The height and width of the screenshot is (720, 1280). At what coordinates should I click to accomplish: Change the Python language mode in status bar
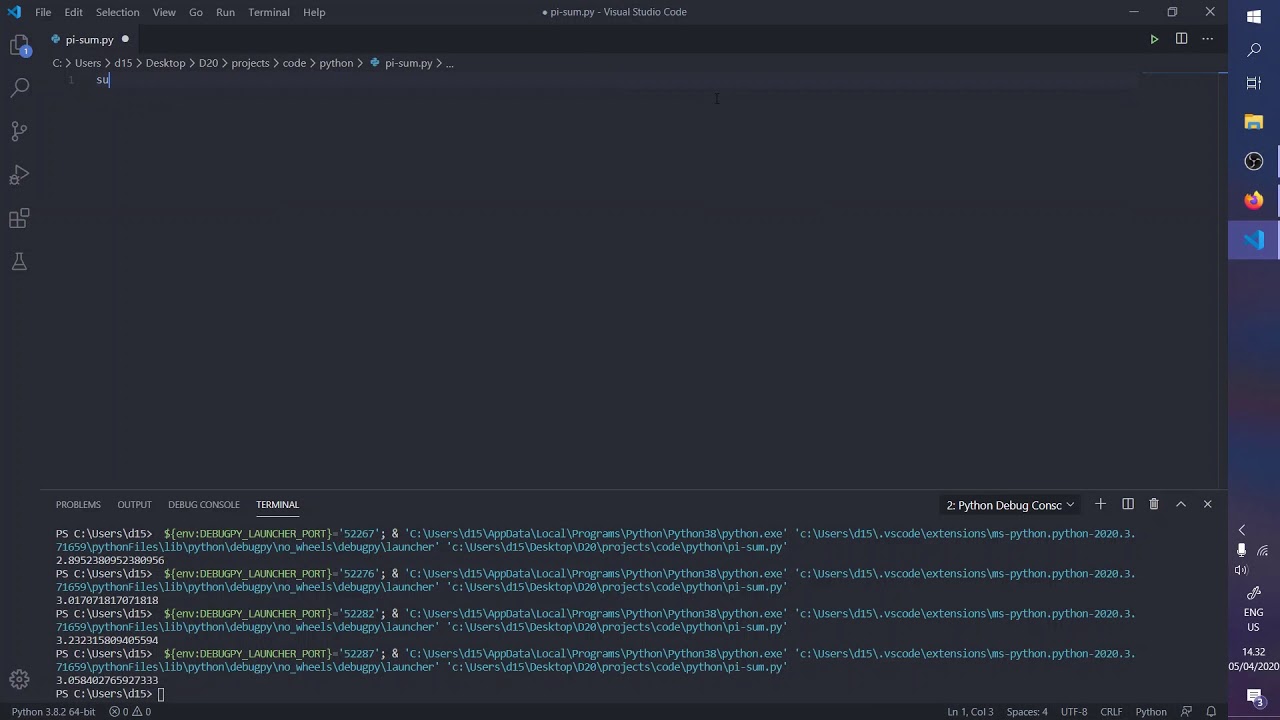[x=1150, y=712]
